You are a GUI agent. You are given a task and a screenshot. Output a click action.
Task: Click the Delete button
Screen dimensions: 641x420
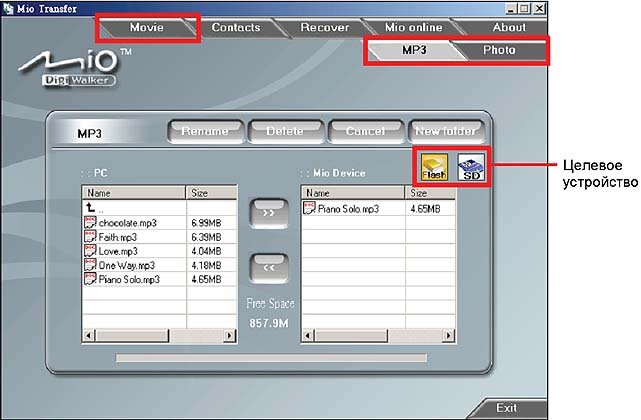pos(285,131)
